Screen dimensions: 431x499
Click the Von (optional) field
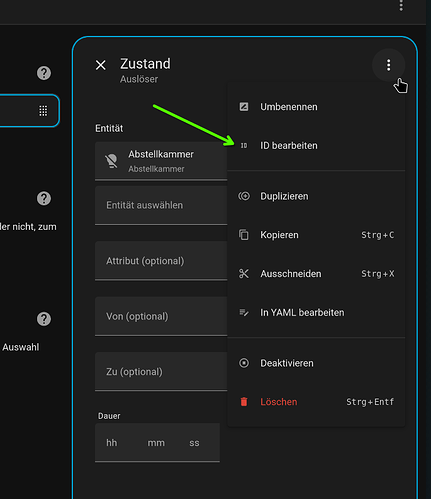pyautogui.click(x=161, y=316)
